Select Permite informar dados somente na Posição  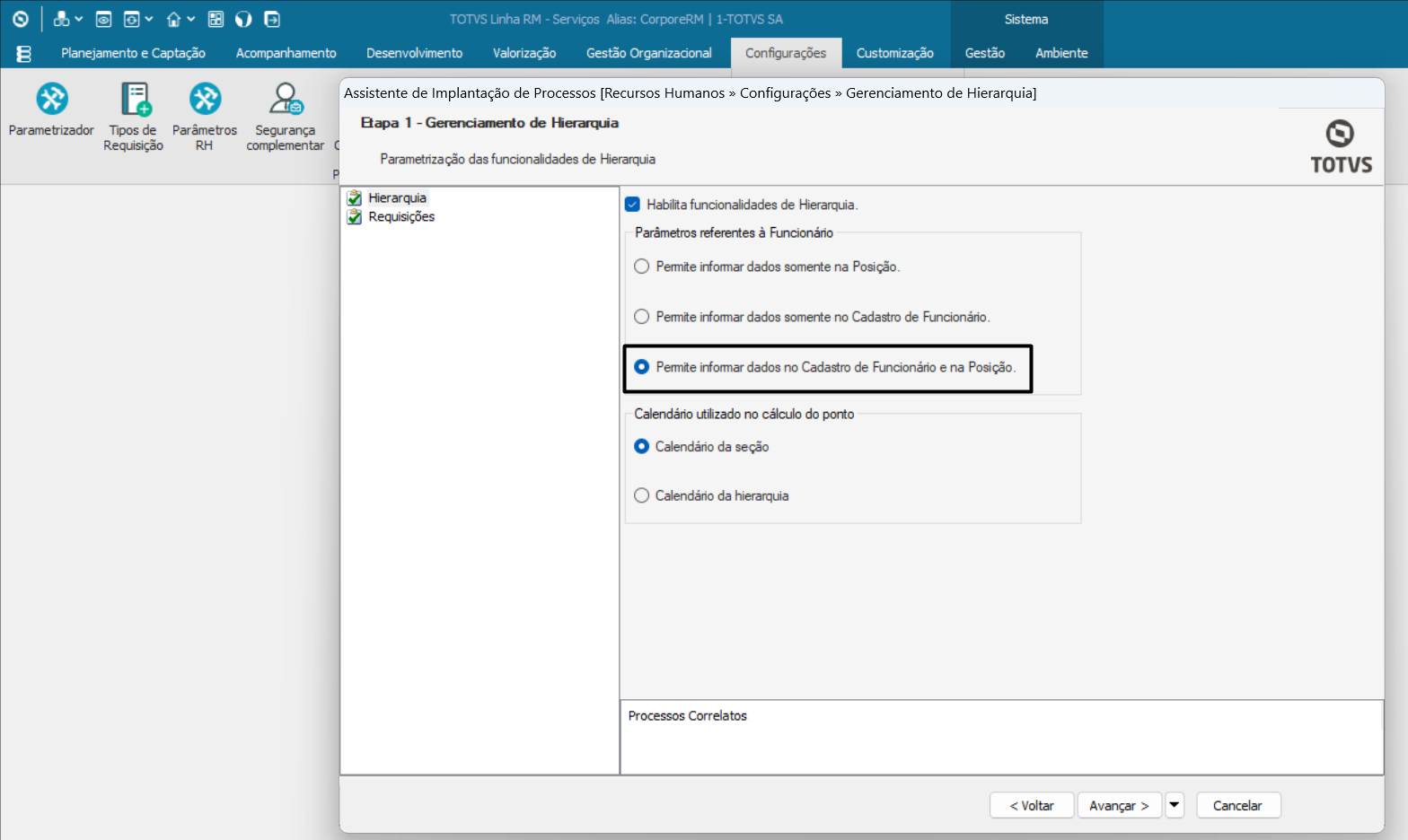click(x=642, y=267)
